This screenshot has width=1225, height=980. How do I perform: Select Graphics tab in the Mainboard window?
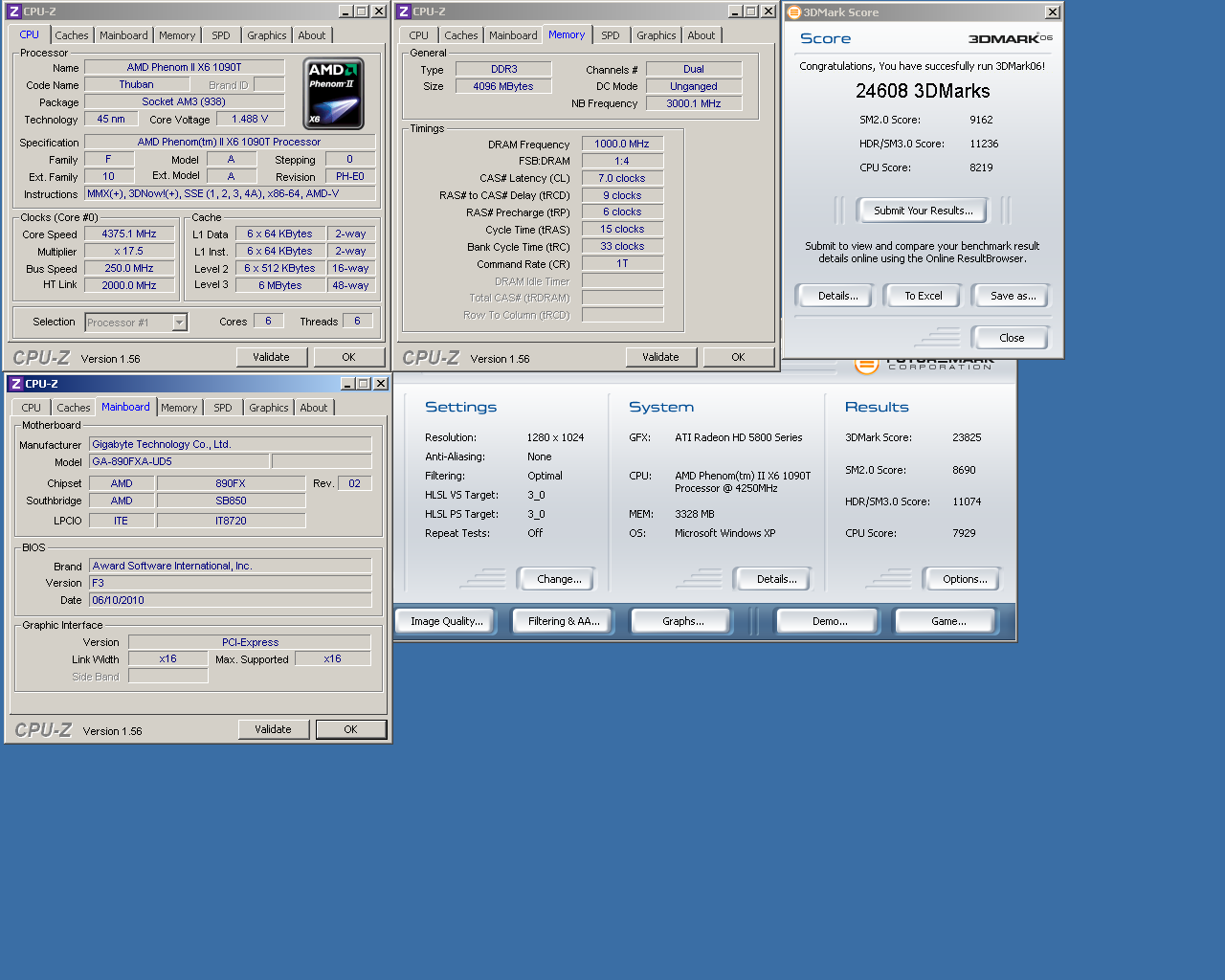268,408
